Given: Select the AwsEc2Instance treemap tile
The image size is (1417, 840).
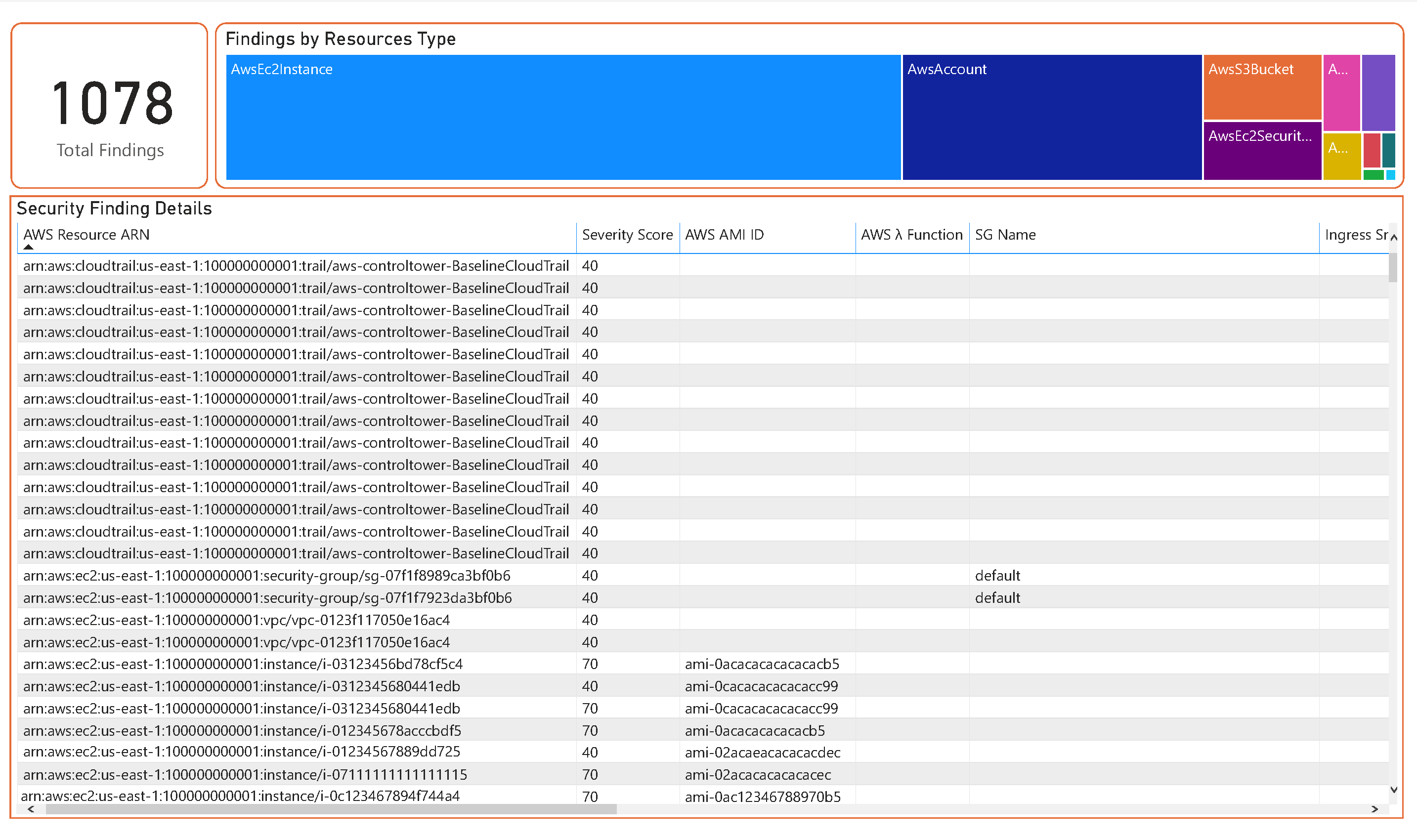Looking at the screenshot, I should 563,117.
